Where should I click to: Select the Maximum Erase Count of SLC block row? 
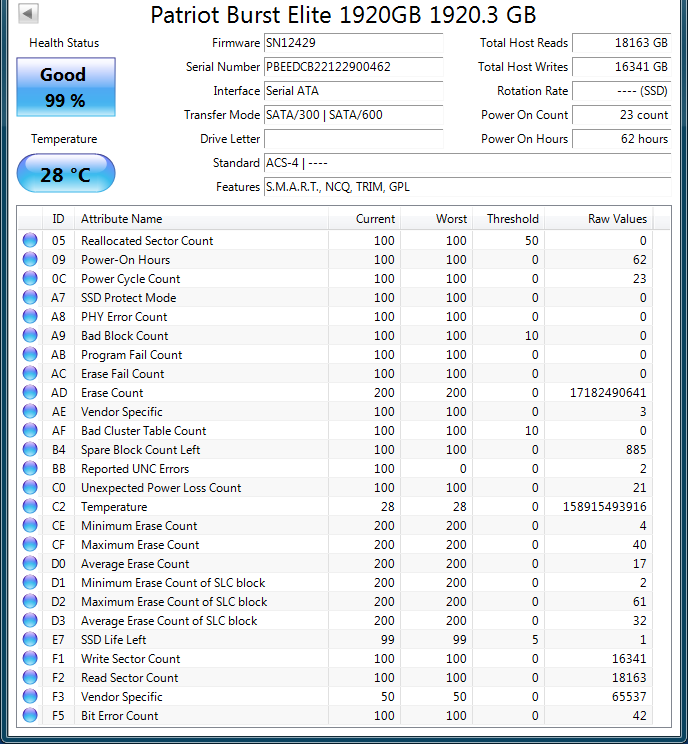click(336, 601)
